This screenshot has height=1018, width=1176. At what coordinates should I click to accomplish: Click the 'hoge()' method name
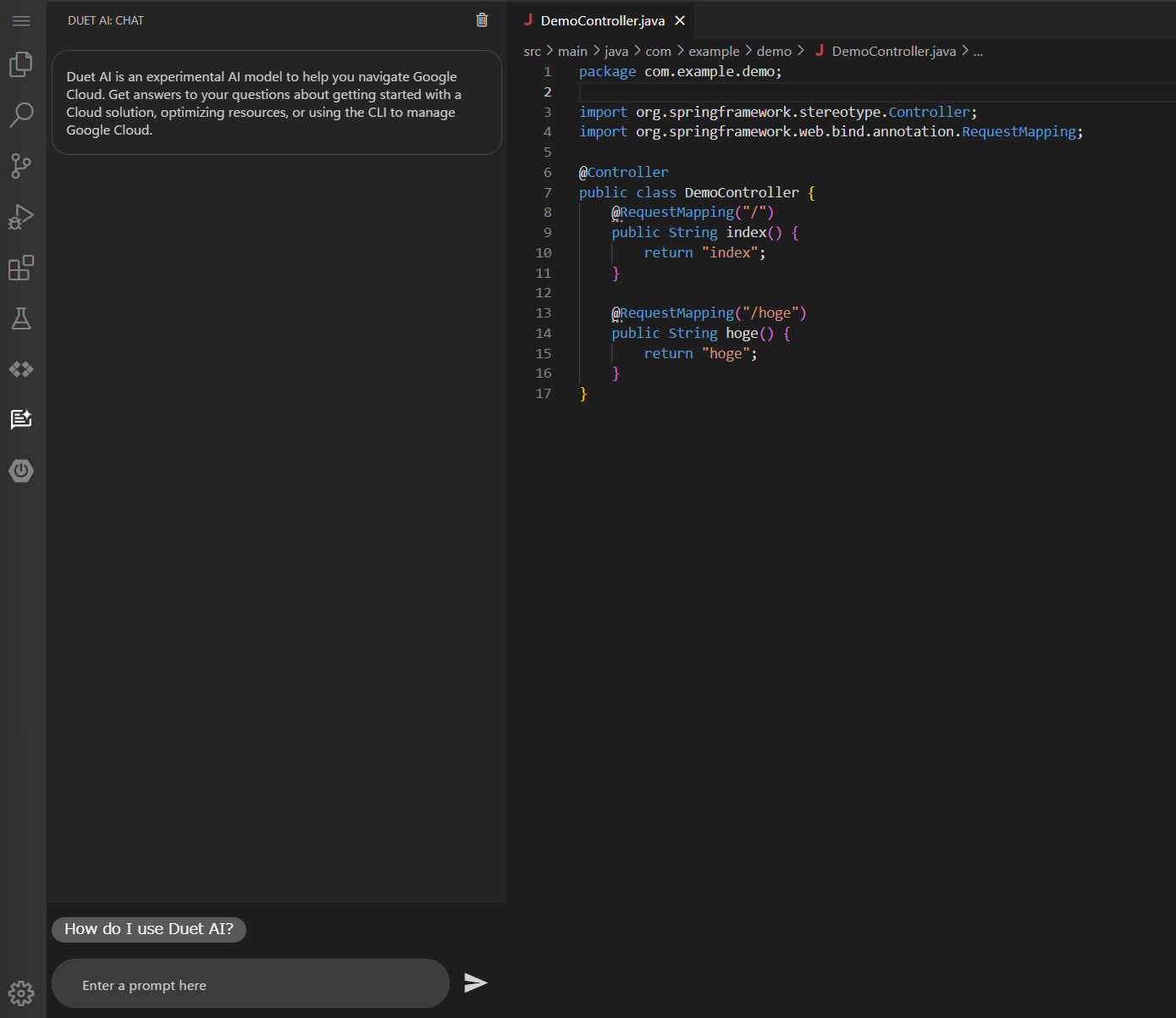750,334
